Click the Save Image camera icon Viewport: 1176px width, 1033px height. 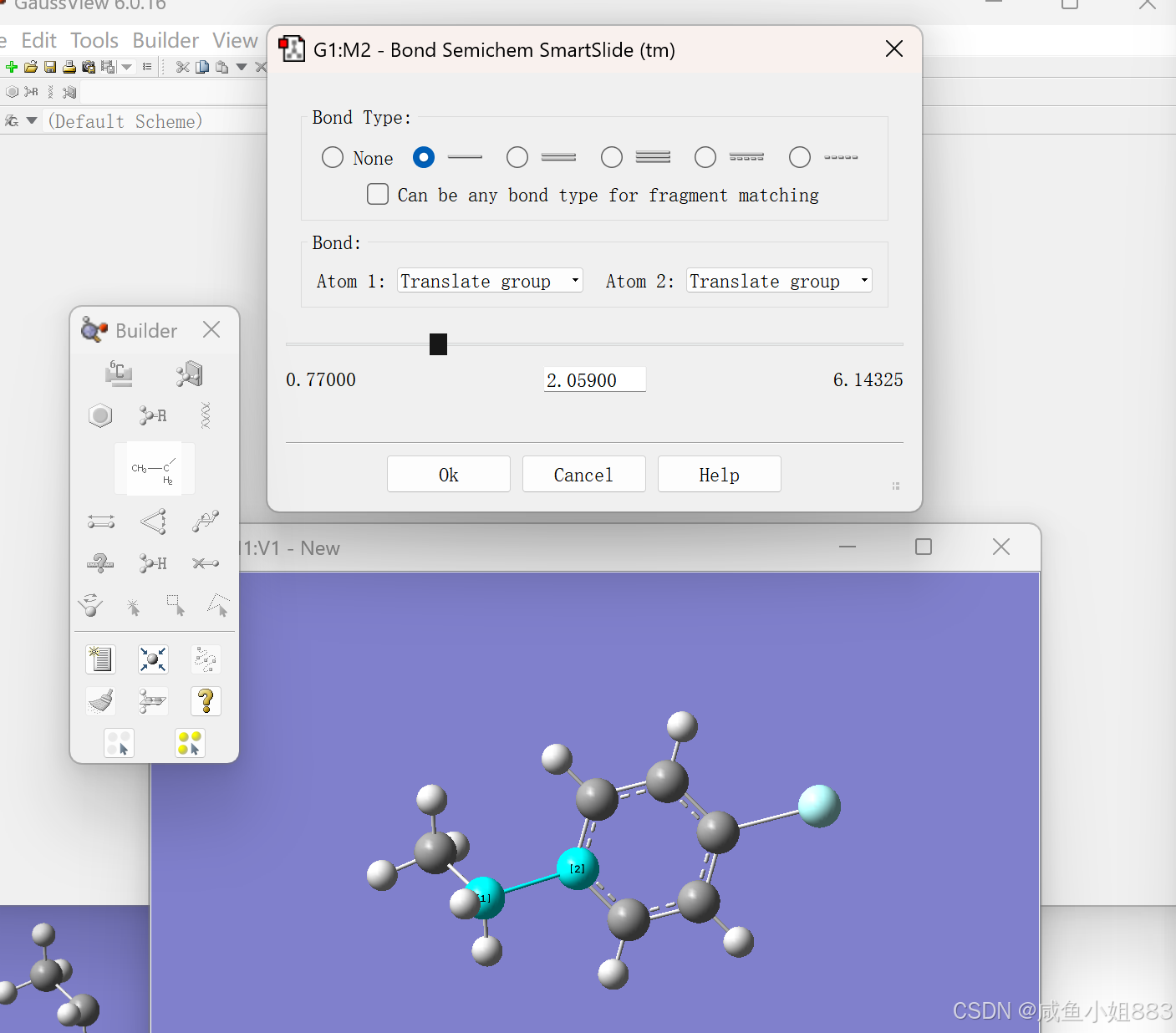(89, 67)
